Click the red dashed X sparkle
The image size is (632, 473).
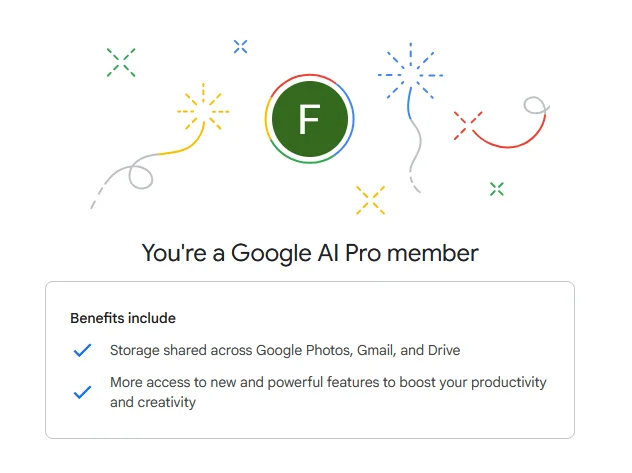tap(468, 125)
